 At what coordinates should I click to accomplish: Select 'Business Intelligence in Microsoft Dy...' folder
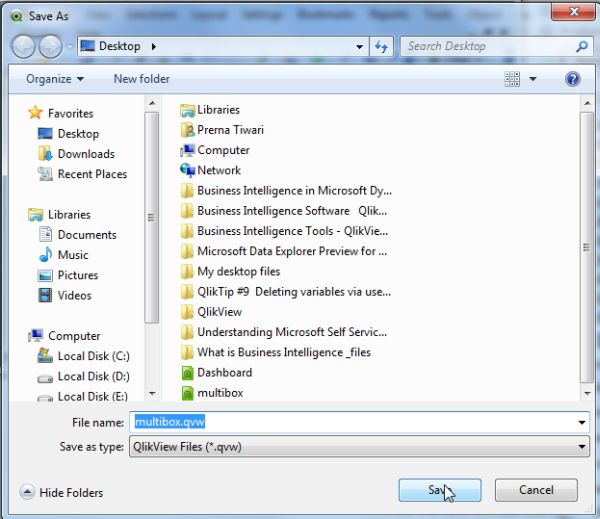pos(294,191)
